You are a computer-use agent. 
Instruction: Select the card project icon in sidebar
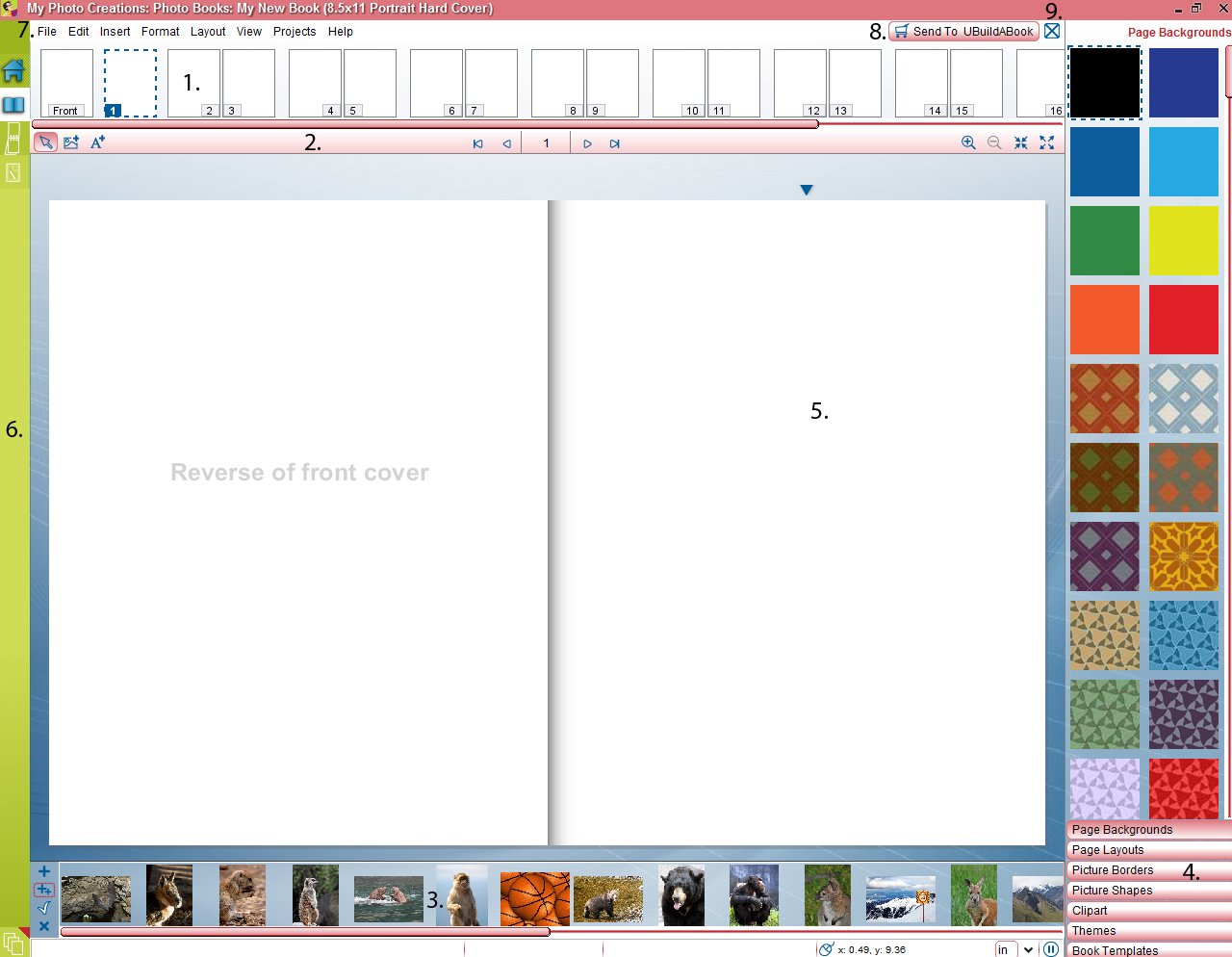(x=13, y=173)
